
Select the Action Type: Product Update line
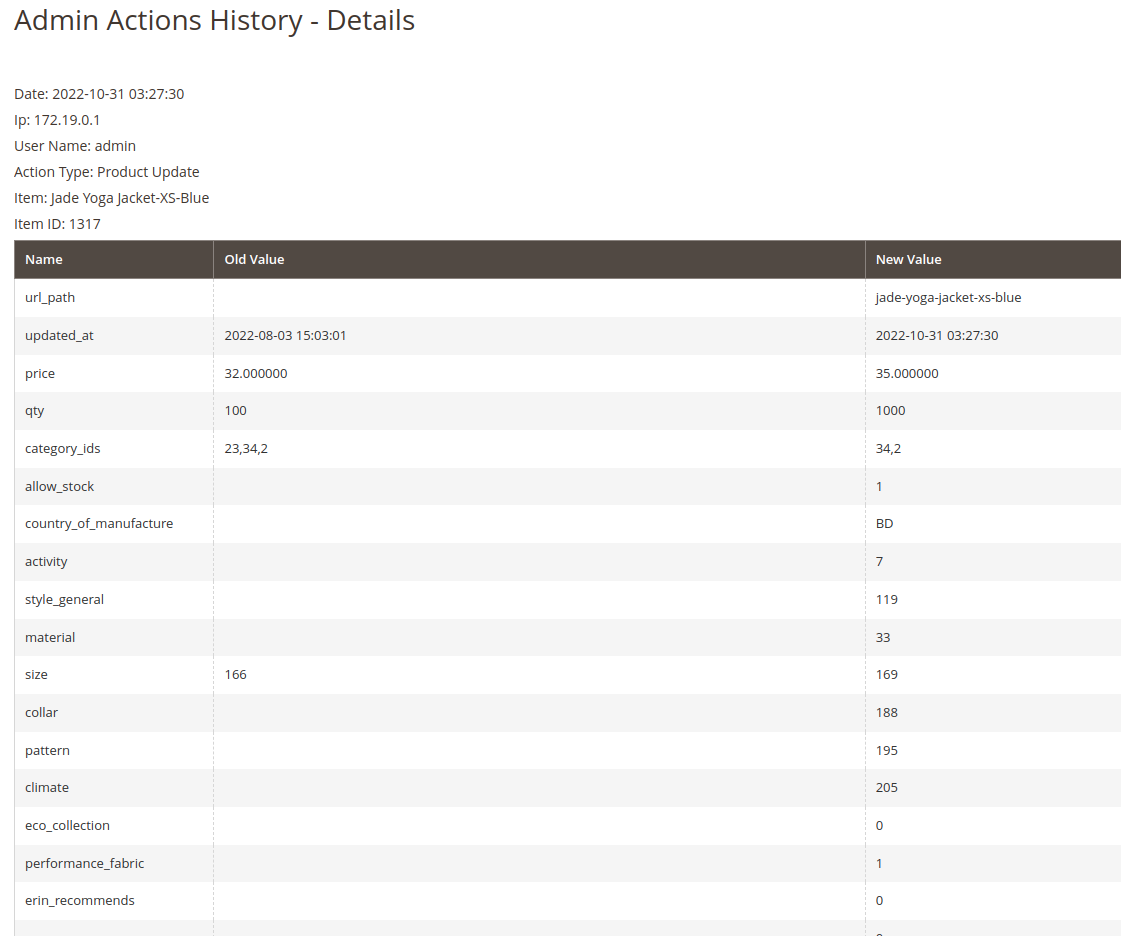point(107,172)
